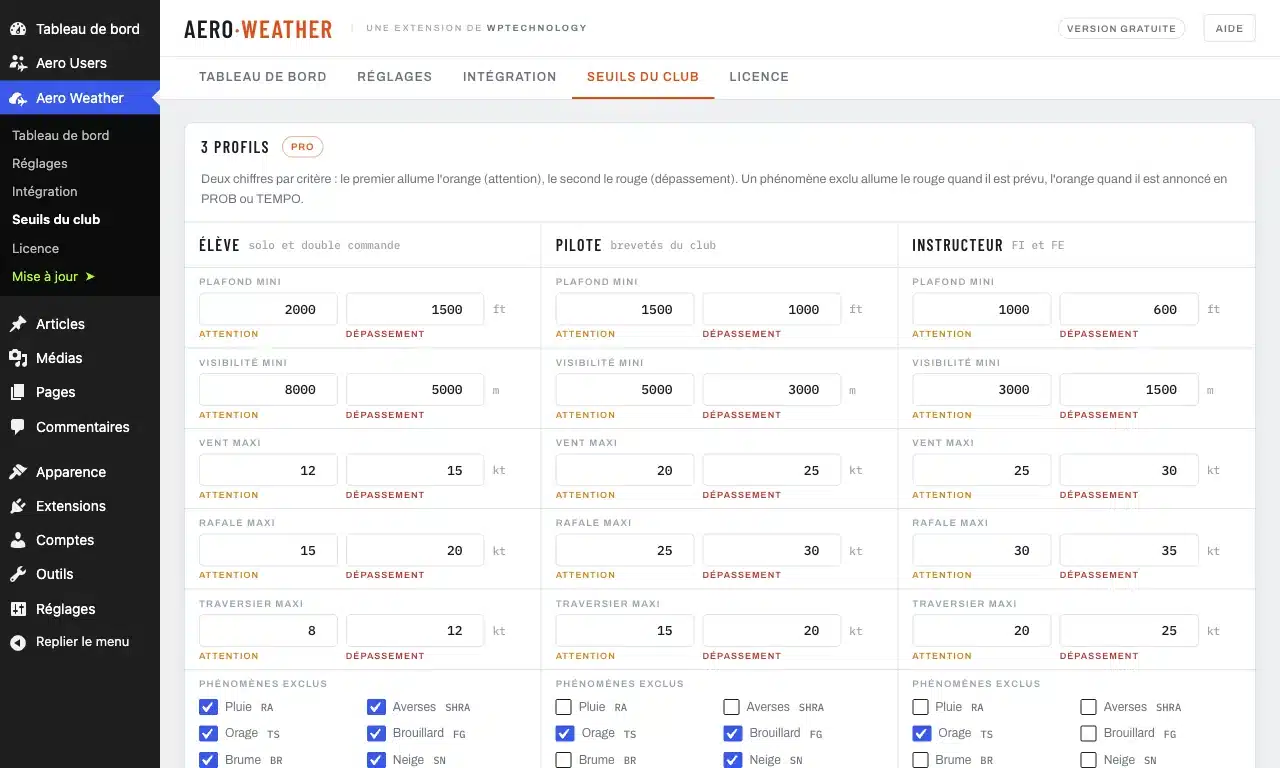
Task: Switch to the Réglages plugin tab
Action: tap(395, 77)
